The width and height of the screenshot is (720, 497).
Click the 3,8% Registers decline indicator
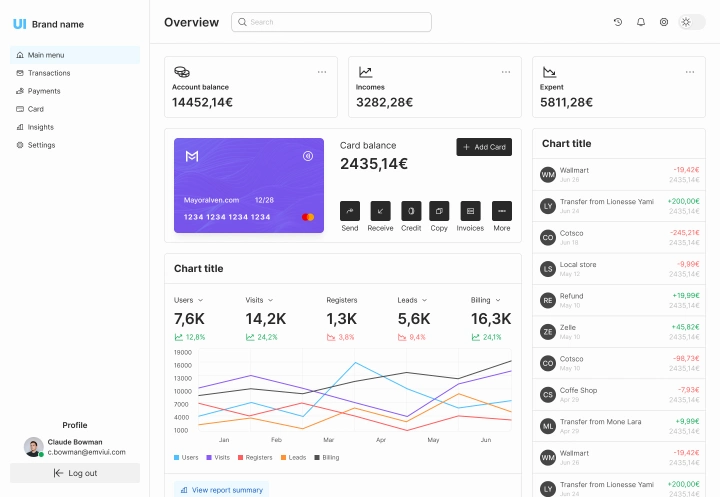point(340,337)
